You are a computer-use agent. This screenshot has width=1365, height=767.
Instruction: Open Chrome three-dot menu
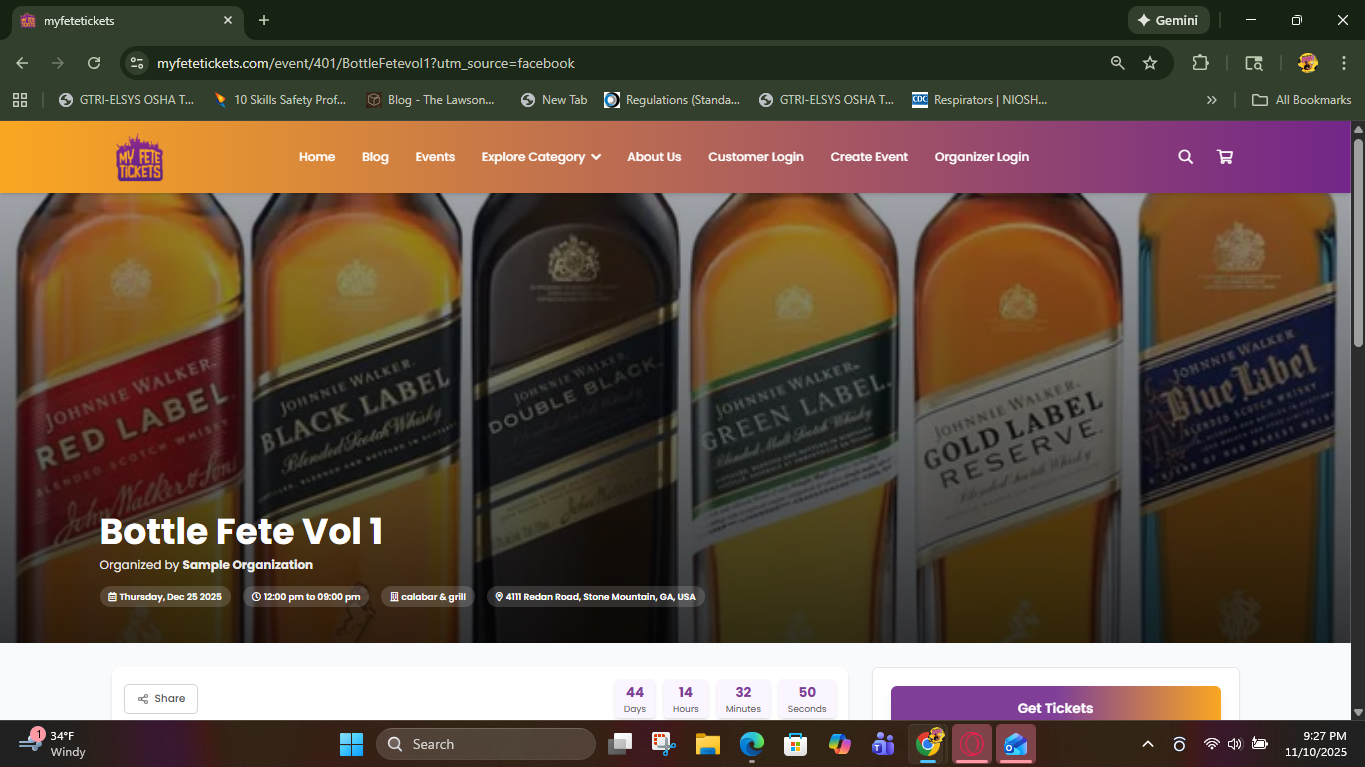pos(1343,63)
